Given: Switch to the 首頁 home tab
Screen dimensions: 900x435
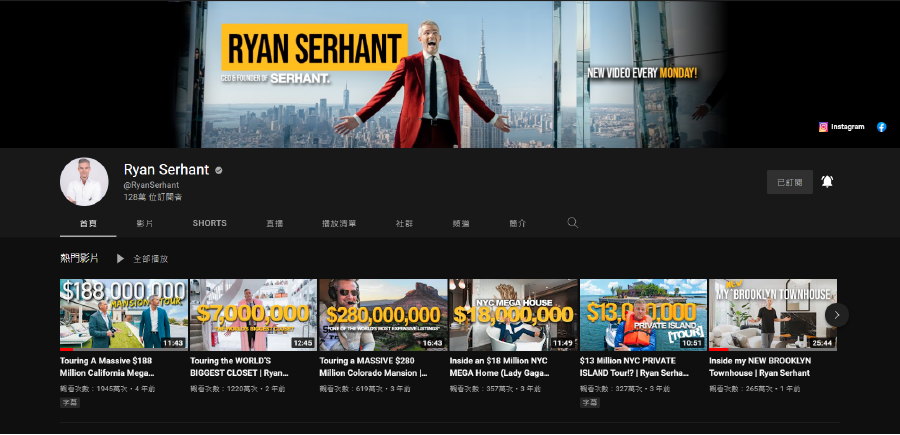Looking at the screenshot, I should coord(88,223).
